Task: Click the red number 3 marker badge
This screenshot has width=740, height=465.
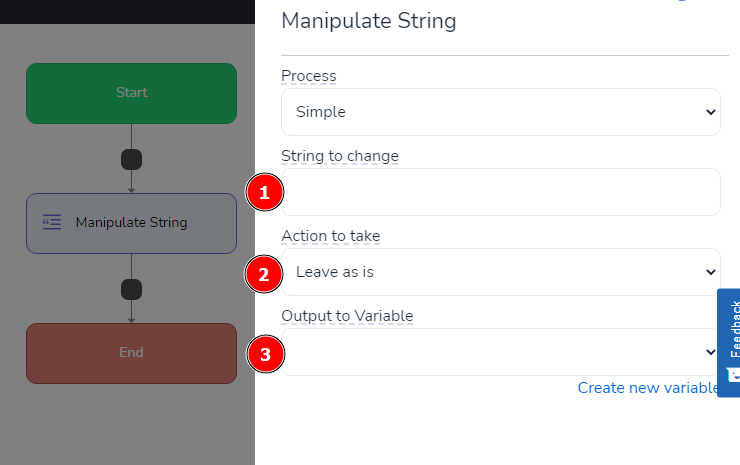Action: 266,354
